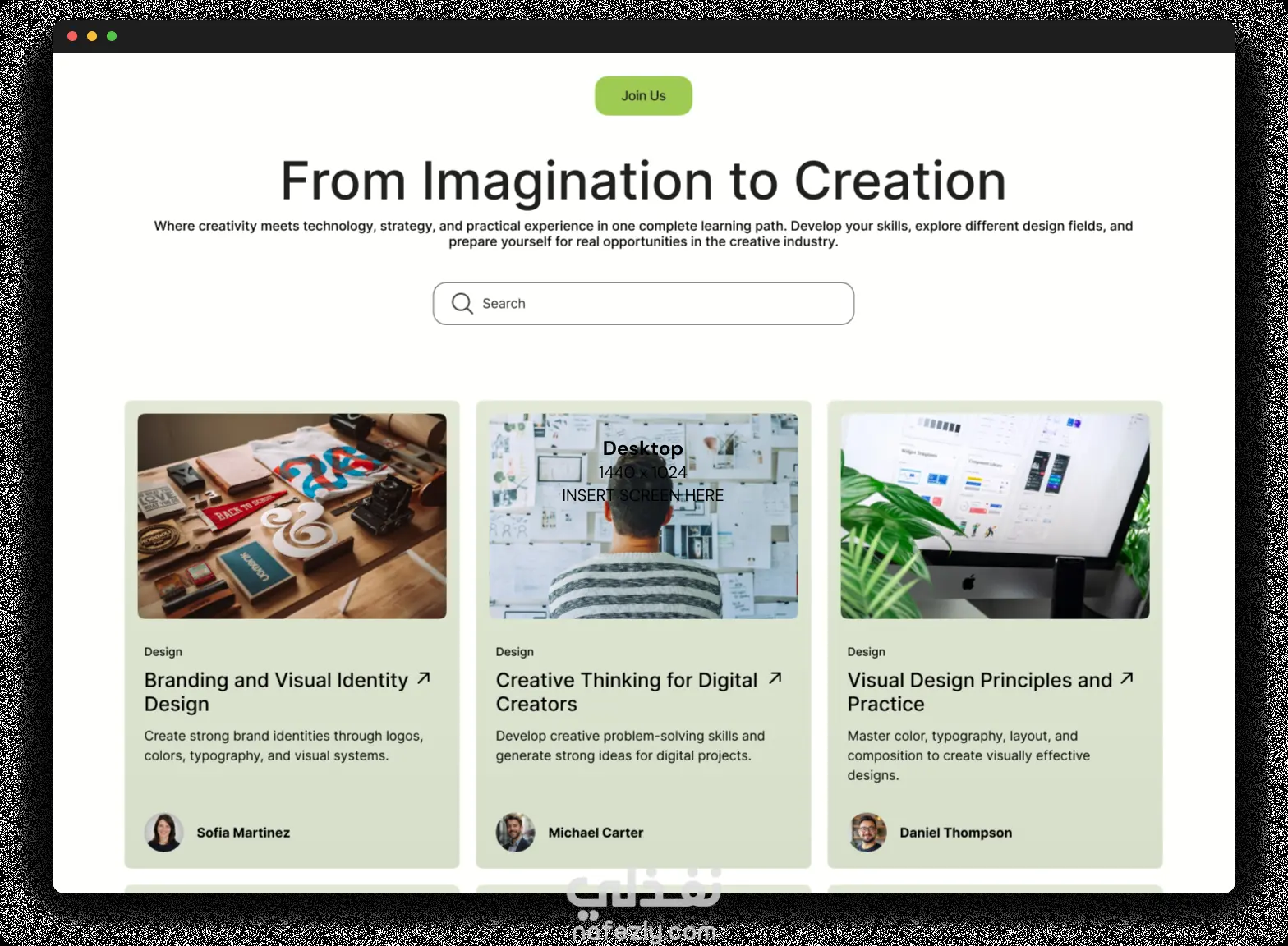Click the Design tag on first card
Screen dimensions: 1288x946
[x=163, y=652]
